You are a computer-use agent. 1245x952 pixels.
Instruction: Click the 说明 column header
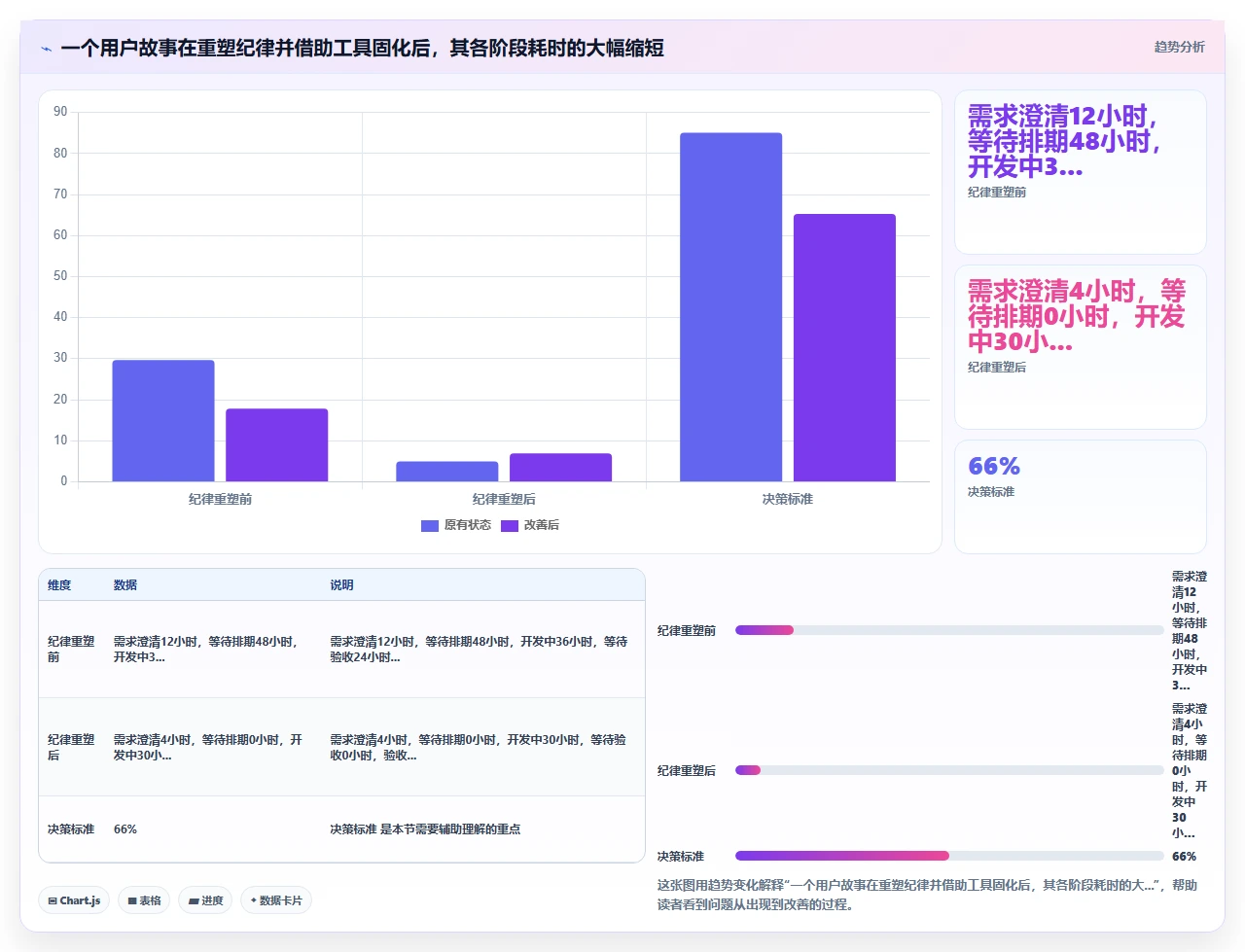point(341,585)
